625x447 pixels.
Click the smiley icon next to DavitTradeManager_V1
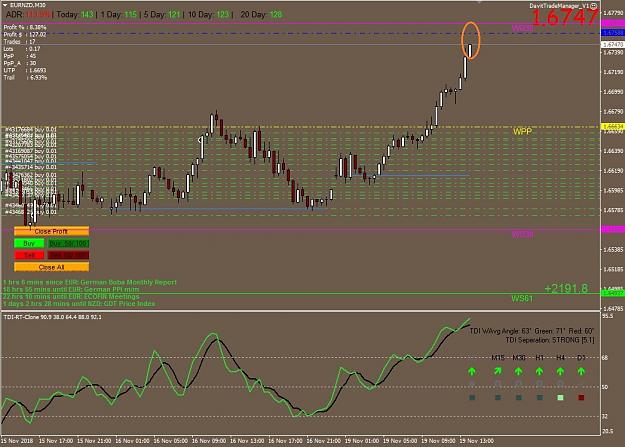coord(594,6)
